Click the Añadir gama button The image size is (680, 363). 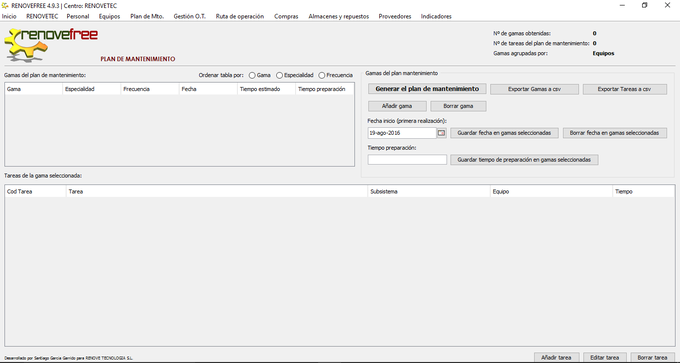397,106
